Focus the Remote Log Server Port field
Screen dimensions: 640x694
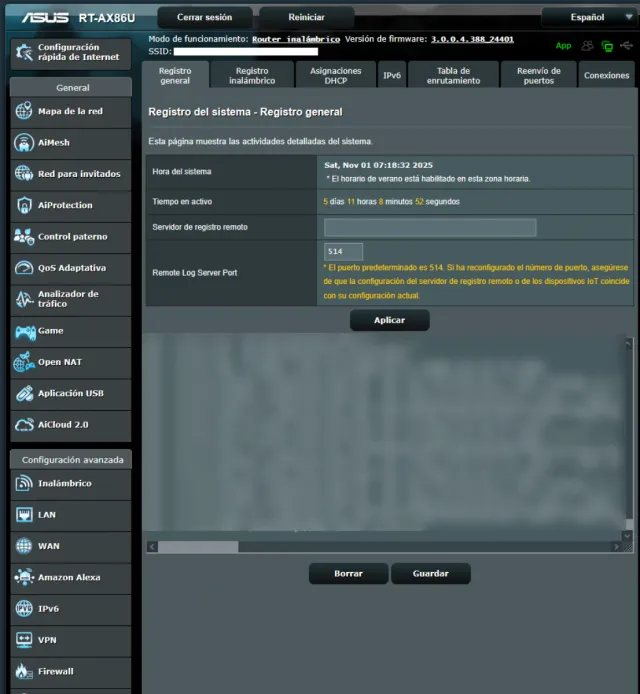343,251
